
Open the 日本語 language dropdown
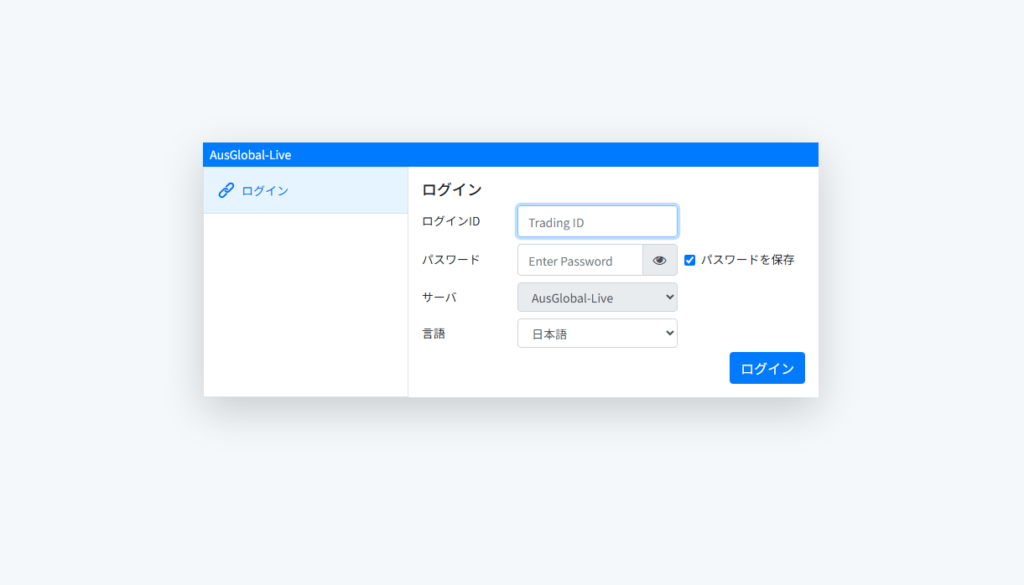pyautogui.click(x=597, y=334)
